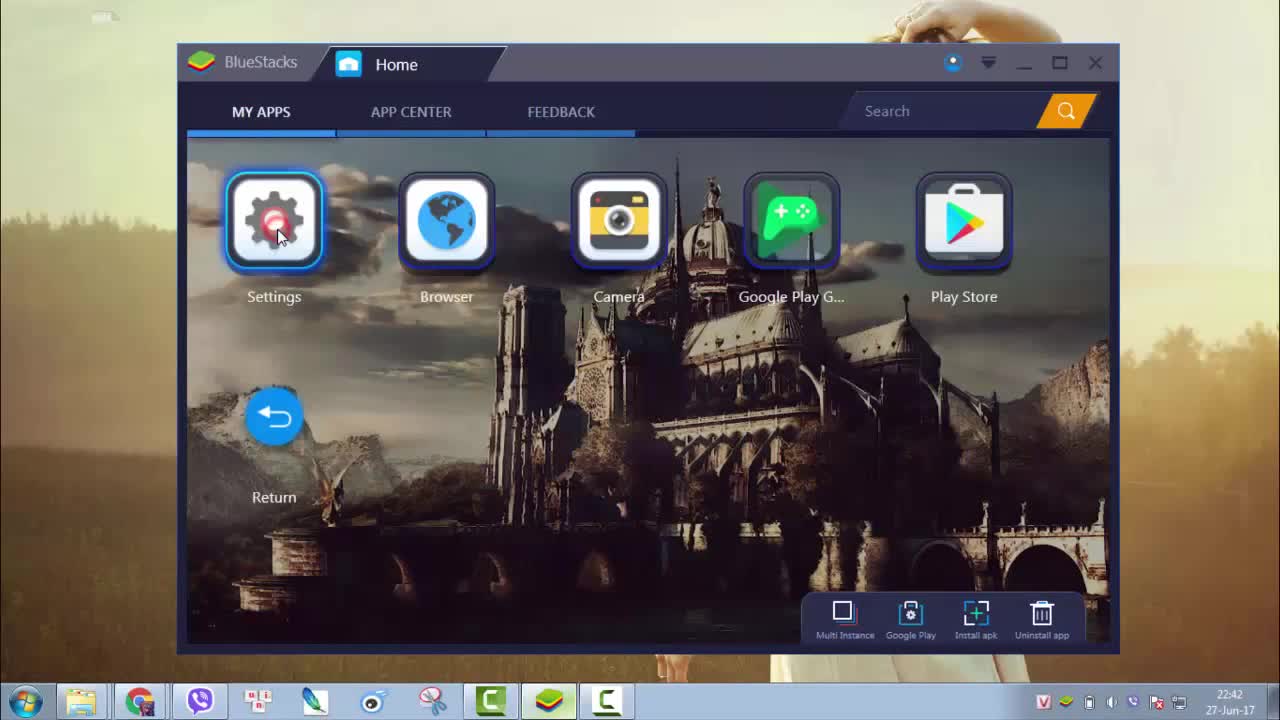Viewport: 1280px width, 720px height.
Task: Open the Settings app icon
Action: [274, 222]
